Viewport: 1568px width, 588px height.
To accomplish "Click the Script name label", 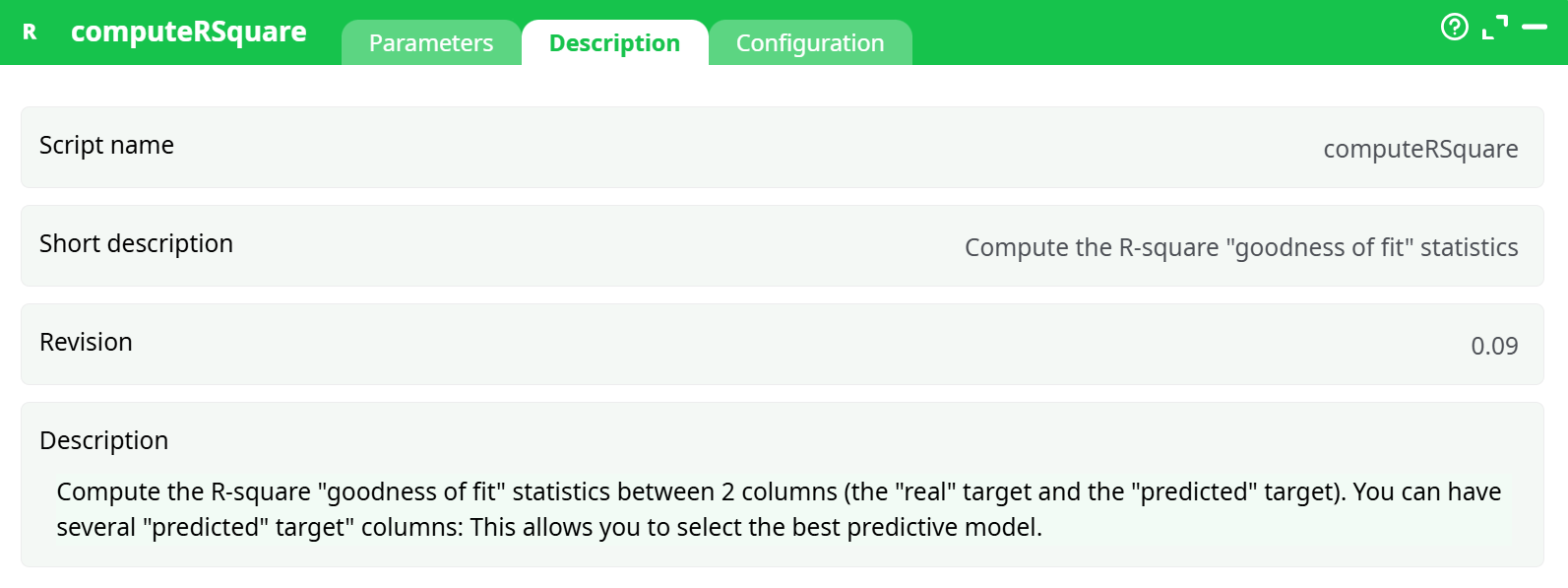I will [106, 146].
